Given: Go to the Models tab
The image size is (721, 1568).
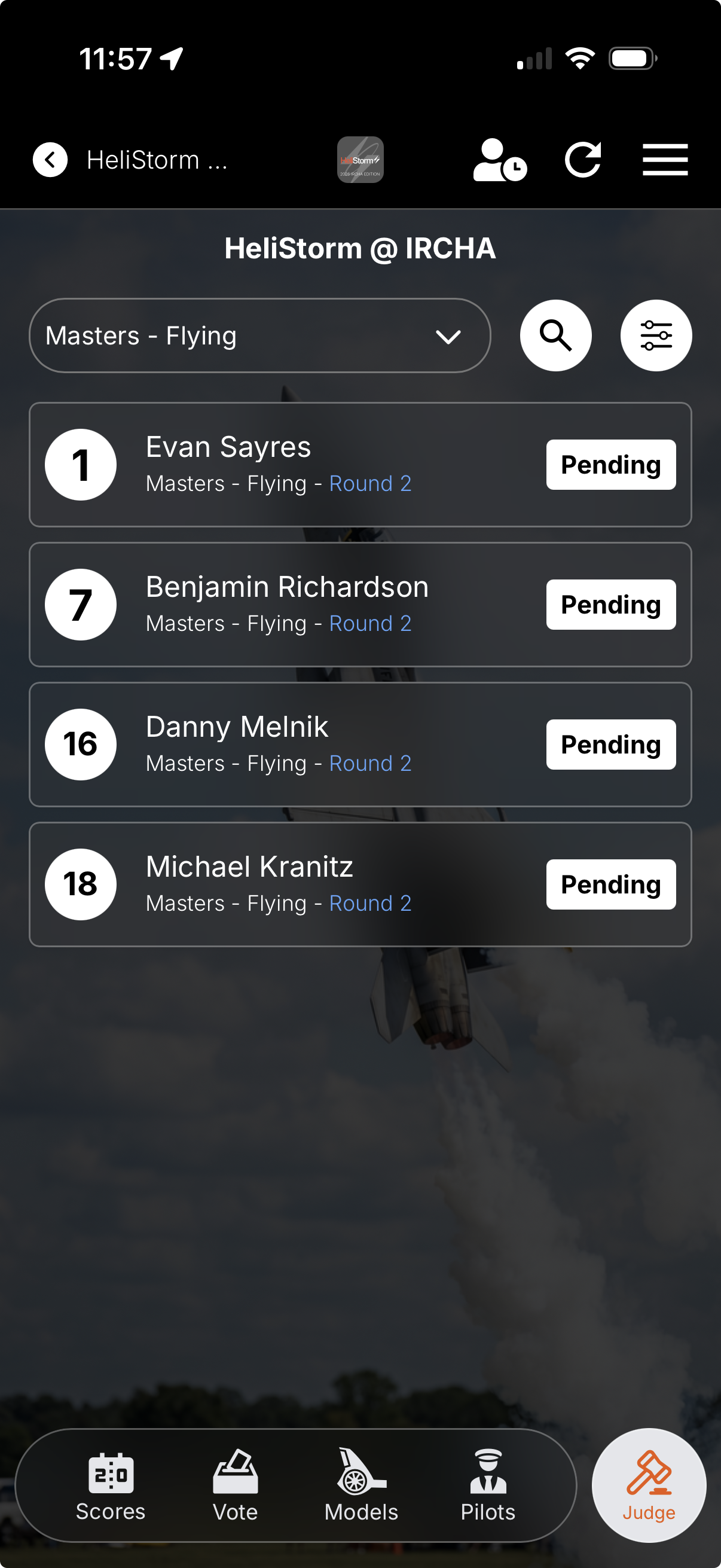Looking at the screenshot, I should [362, 1487].
